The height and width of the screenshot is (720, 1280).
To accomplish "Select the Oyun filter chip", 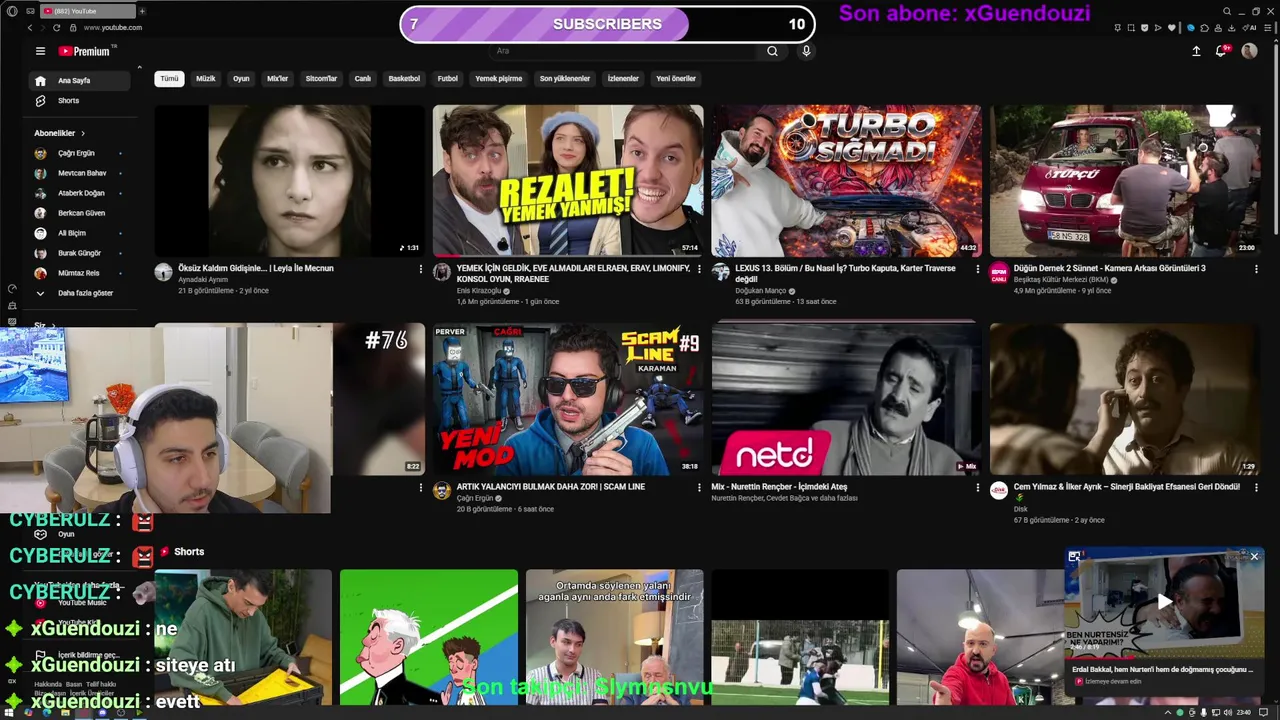I will [x=241, y=78].
